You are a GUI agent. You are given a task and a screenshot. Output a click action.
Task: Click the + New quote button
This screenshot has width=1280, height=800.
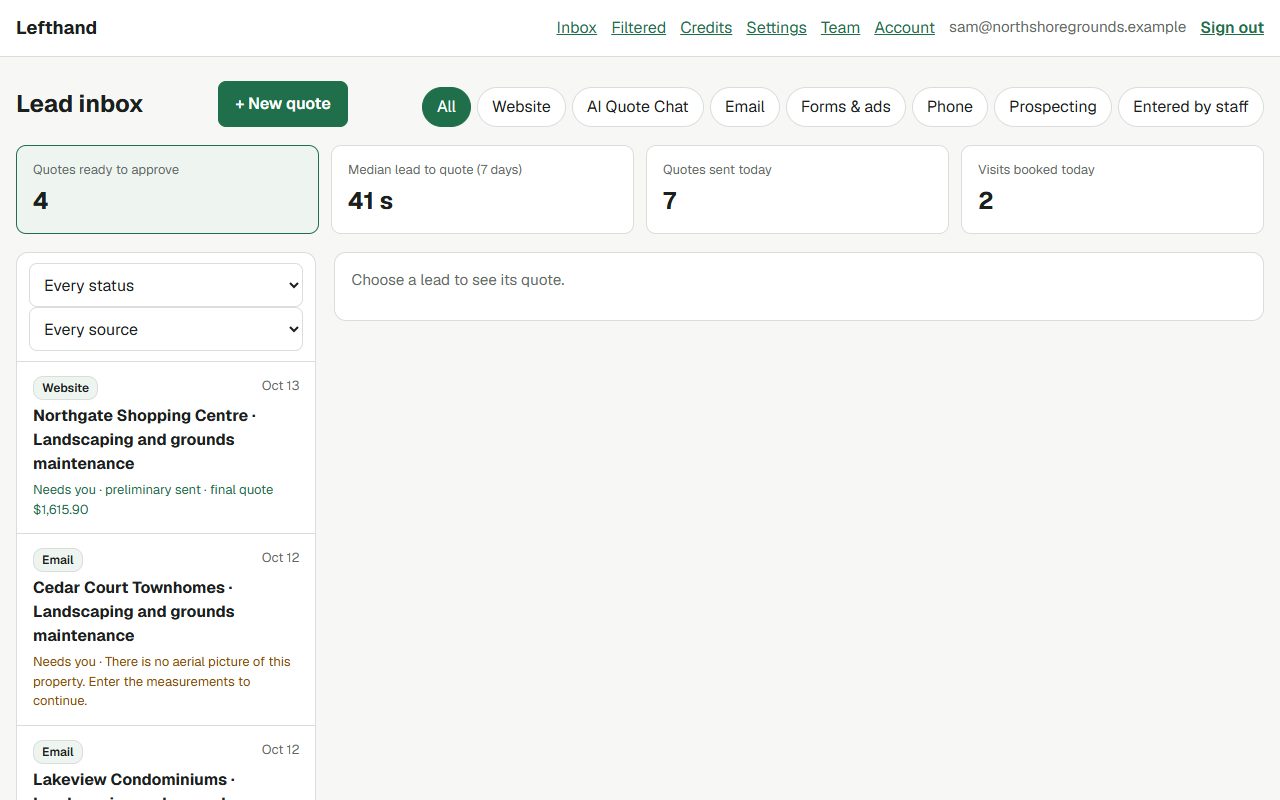[283, 104]
